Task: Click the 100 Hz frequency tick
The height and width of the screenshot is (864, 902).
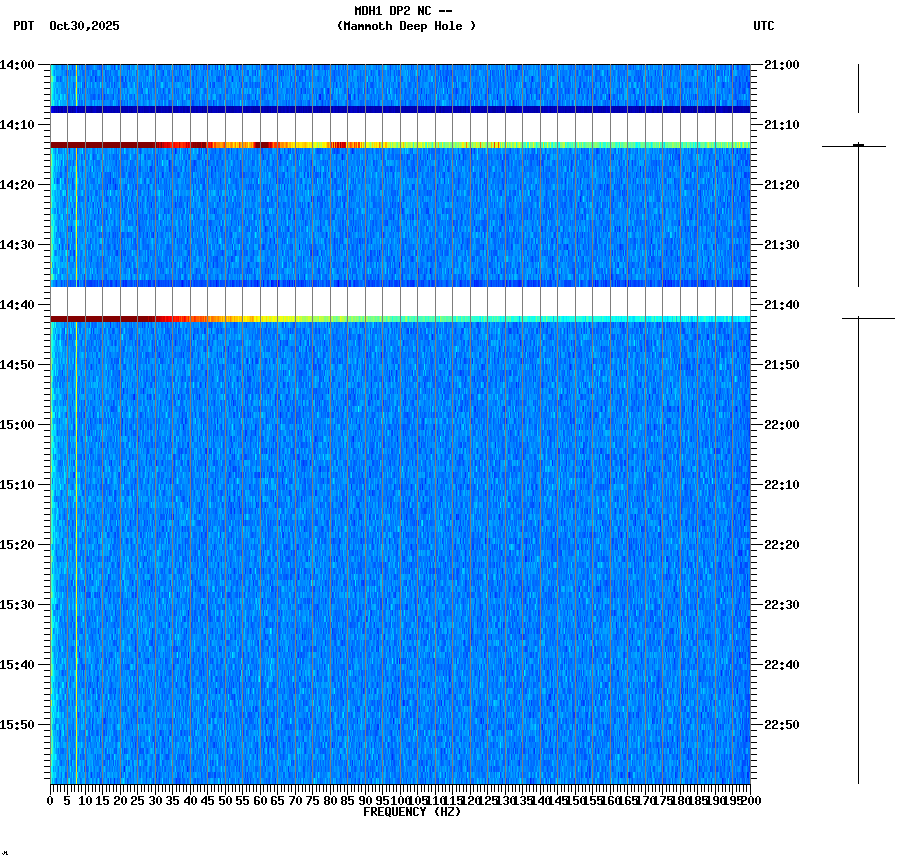Action: point(399,800)
